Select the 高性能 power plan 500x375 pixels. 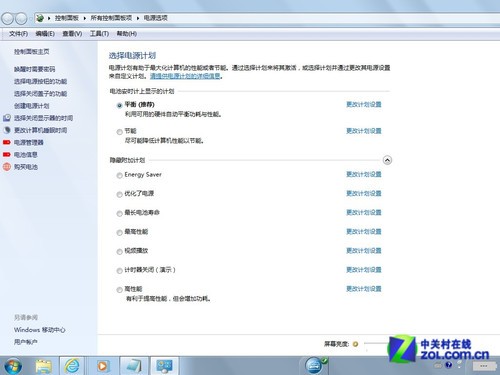119,290
